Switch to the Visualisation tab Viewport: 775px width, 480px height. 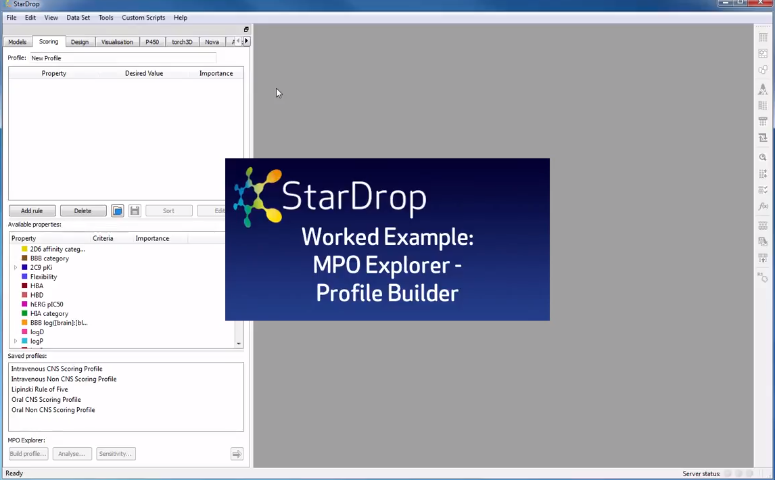[117, 42]
